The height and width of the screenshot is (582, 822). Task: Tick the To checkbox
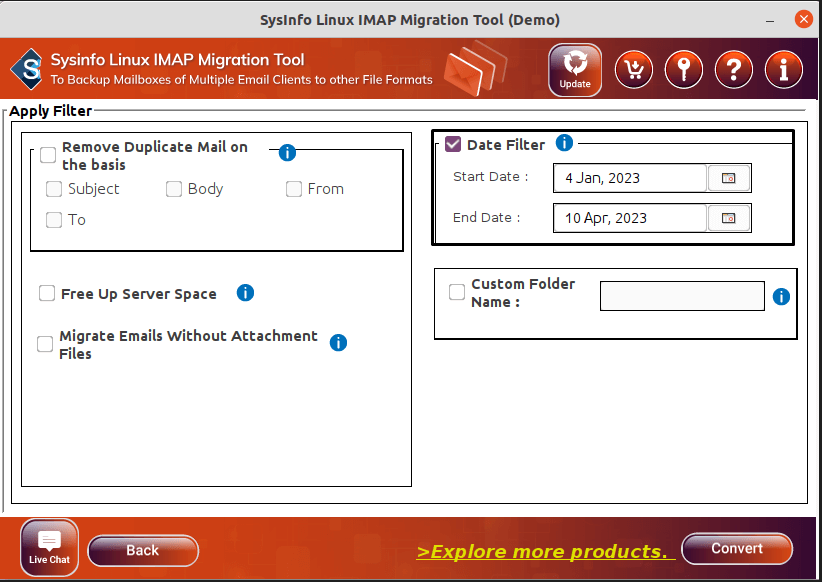(54, 220)
